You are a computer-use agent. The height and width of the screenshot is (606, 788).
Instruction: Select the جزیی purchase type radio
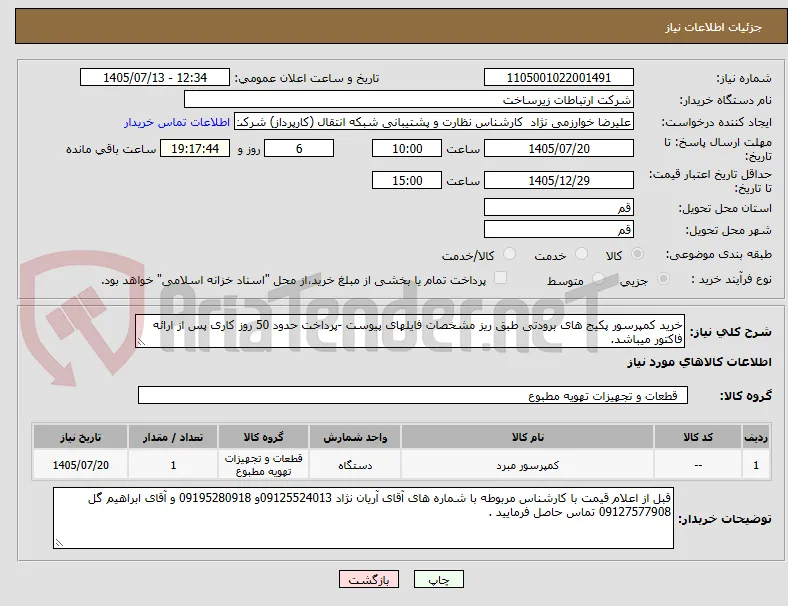click(x=663, y=278)
